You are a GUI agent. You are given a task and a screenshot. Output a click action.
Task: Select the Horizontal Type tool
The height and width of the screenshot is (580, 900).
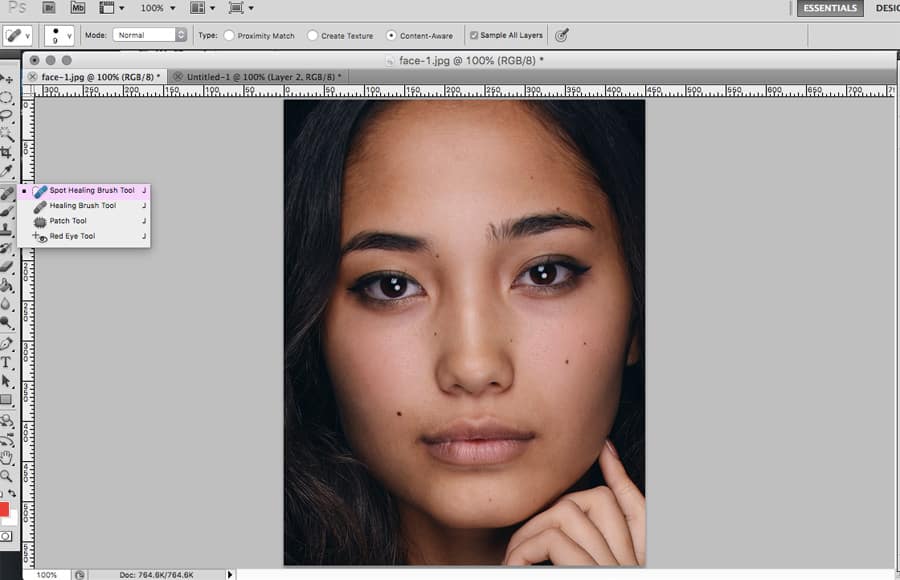(x=7, y=362)
